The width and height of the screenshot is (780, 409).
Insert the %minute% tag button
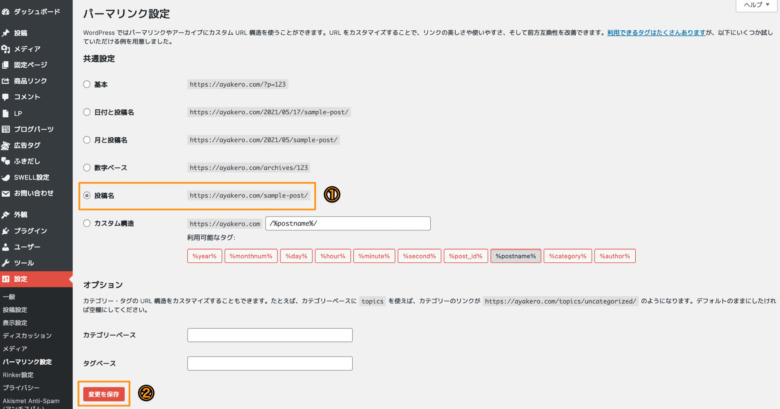(x=374, y=256)
